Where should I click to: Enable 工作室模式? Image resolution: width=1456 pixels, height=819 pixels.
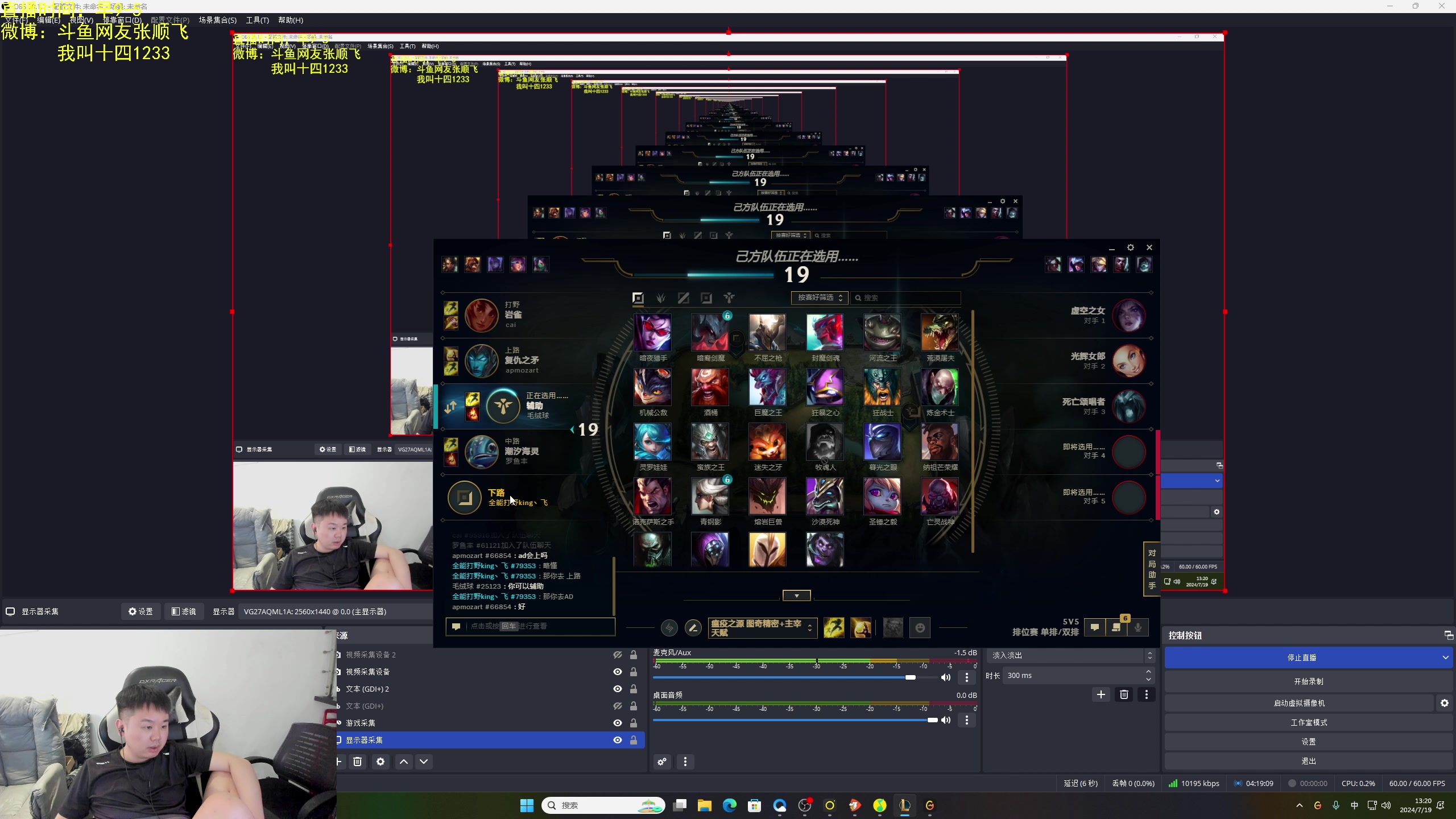tap(1309, 722)
